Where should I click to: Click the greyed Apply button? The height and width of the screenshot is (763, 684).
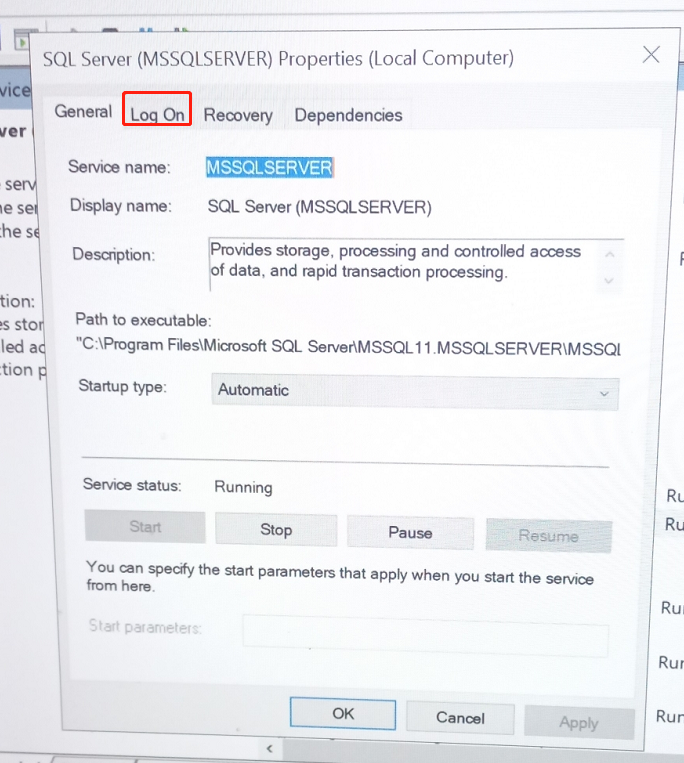pos(578,723)
